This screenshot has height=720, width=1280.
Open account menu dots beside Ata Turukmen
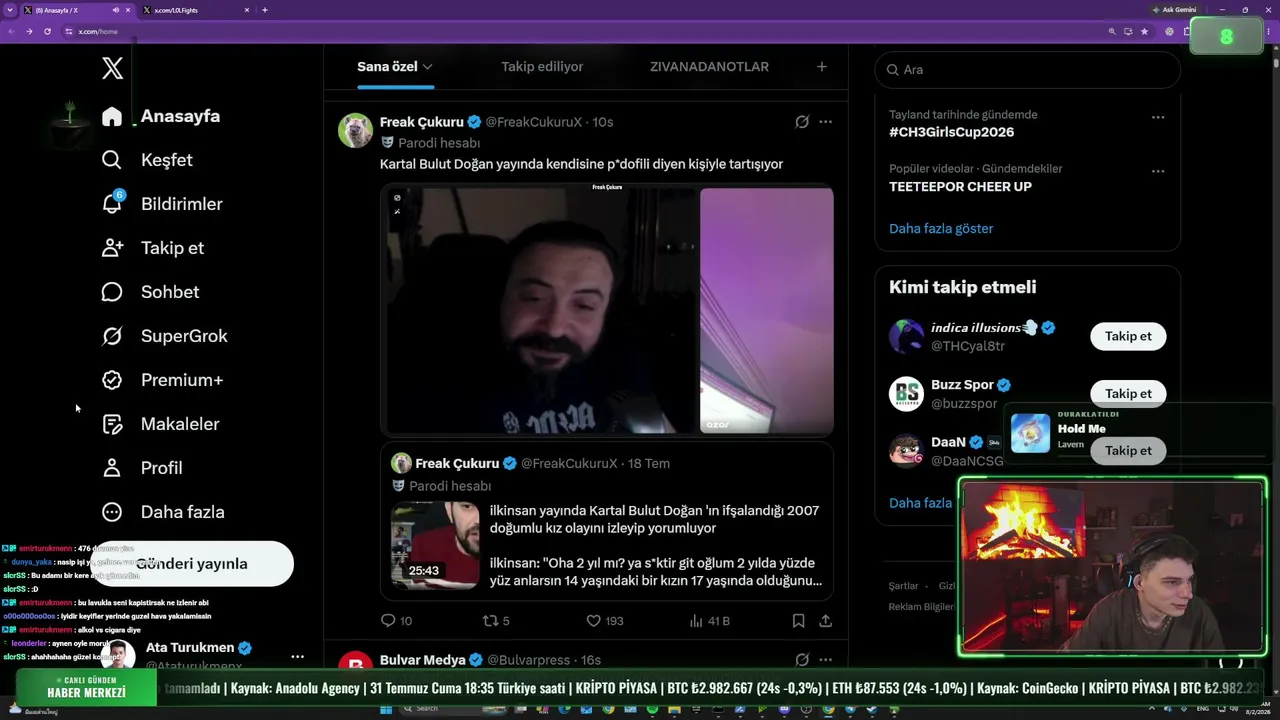297,657
